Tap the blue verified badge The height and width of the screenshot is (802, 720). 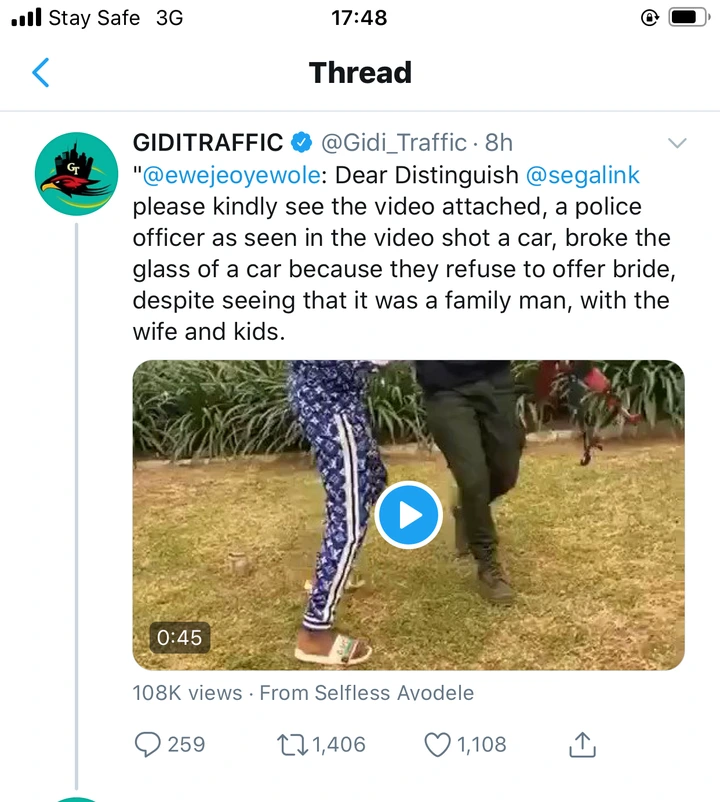(x=301, y=143)
